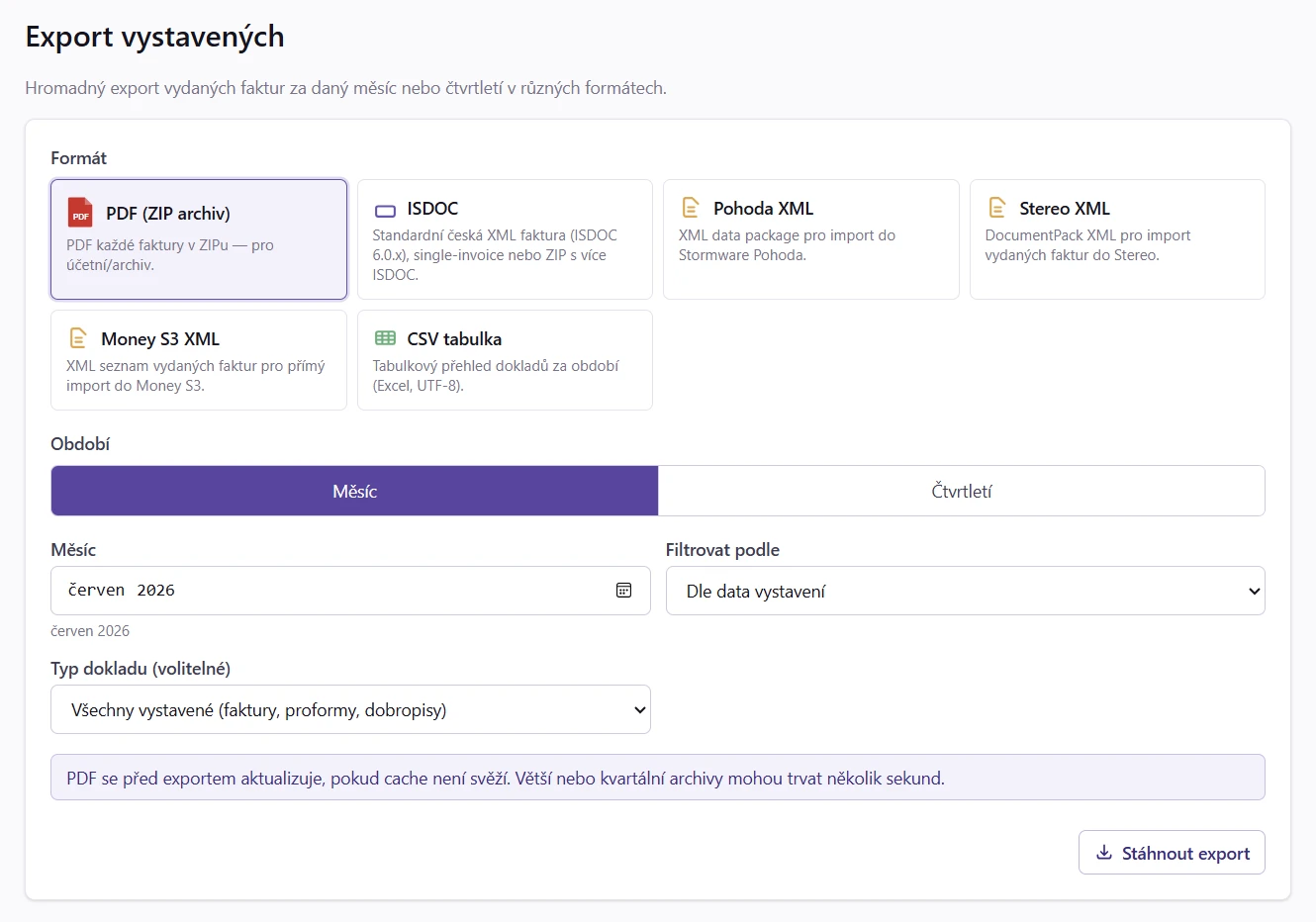The height and width of the screenshot is (922, 1316).
Task: Open the calendar picker icon in Měsíc field
Action: pos(623,590)
